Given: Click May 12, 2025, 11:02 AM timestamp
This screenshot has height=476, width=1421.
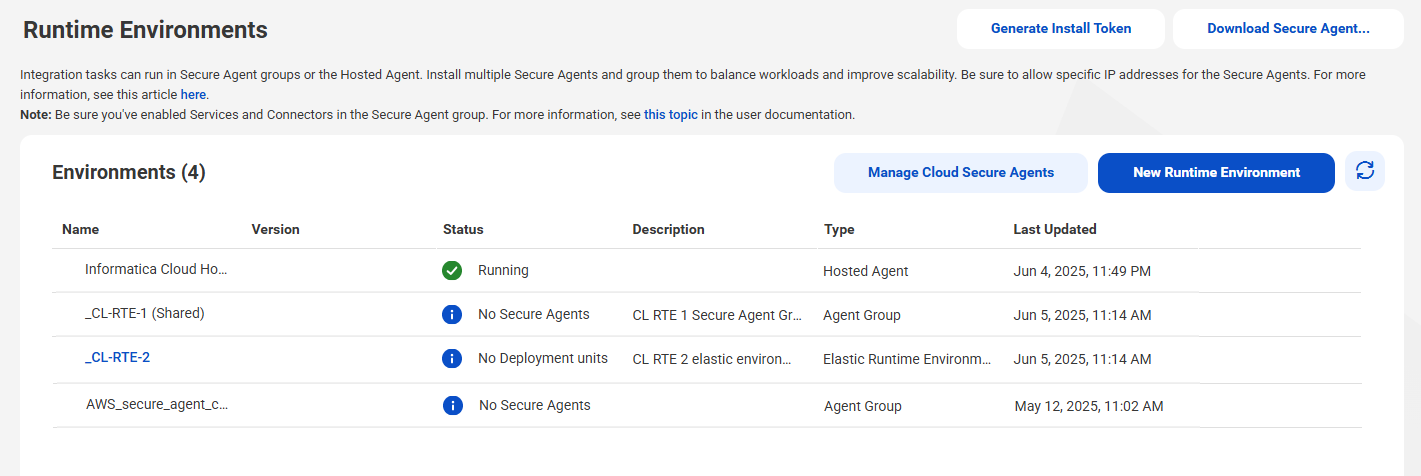Looking at the screenshot, I should pyautogui.click(x=1089, y=407).
